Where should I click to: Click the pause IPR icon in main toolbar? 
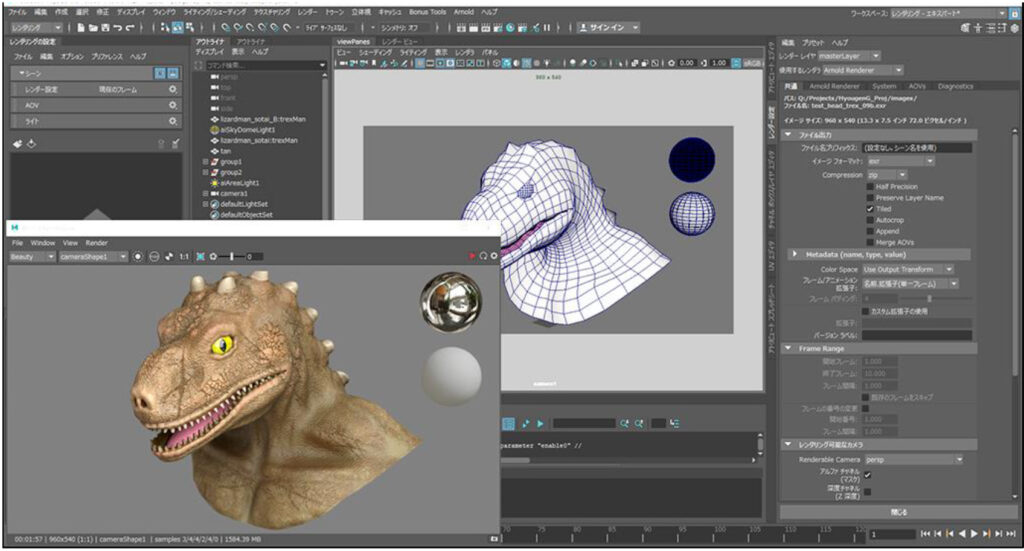tap(547, 27)
